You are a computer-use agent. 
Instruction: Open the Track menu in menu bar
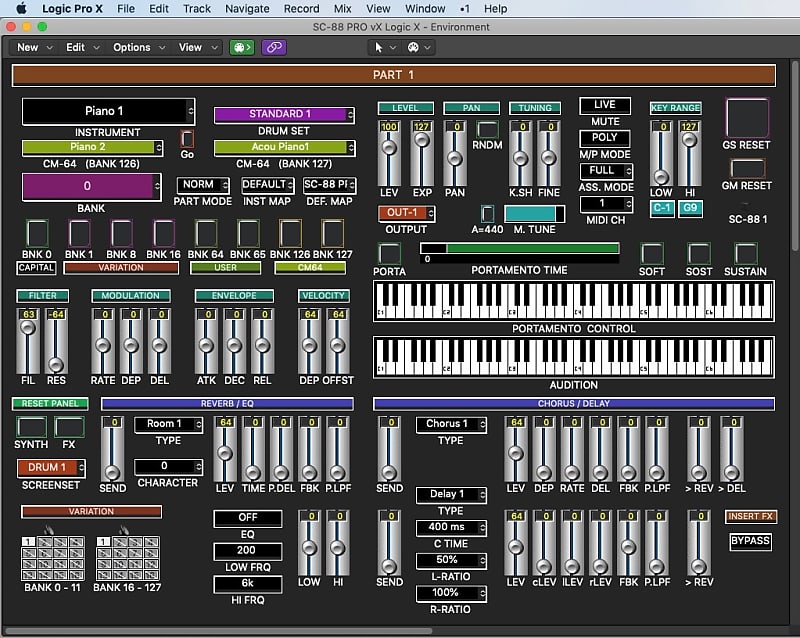[x=197, y=9]
